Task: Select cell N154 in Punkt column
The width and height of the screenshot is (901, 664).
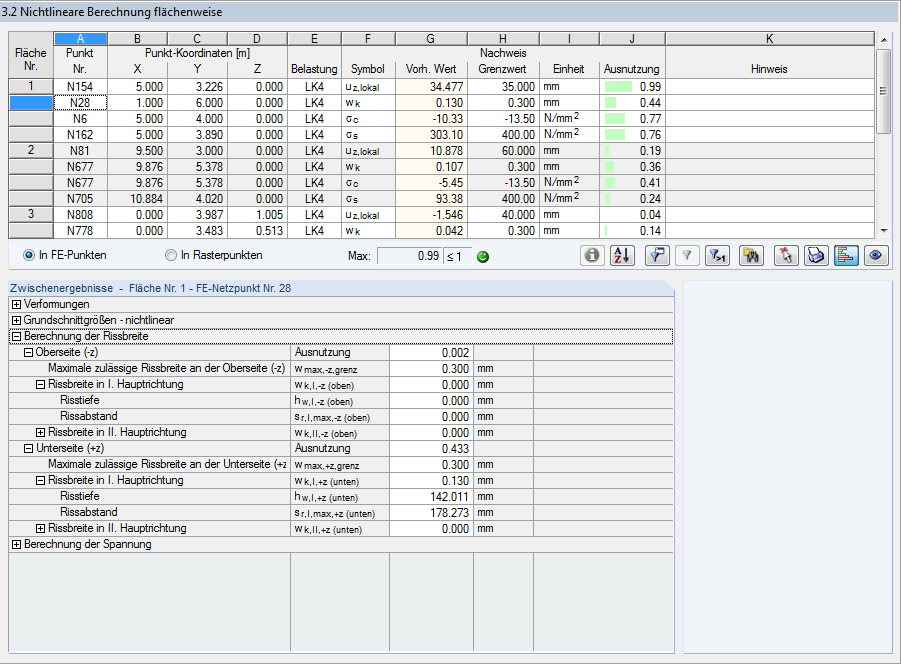Action: (80, 87)
